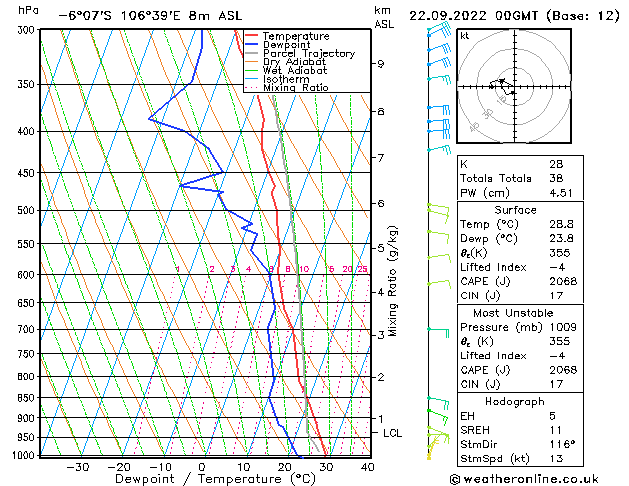Select the Dry Adiabat legend label

(x=294, y=62)
